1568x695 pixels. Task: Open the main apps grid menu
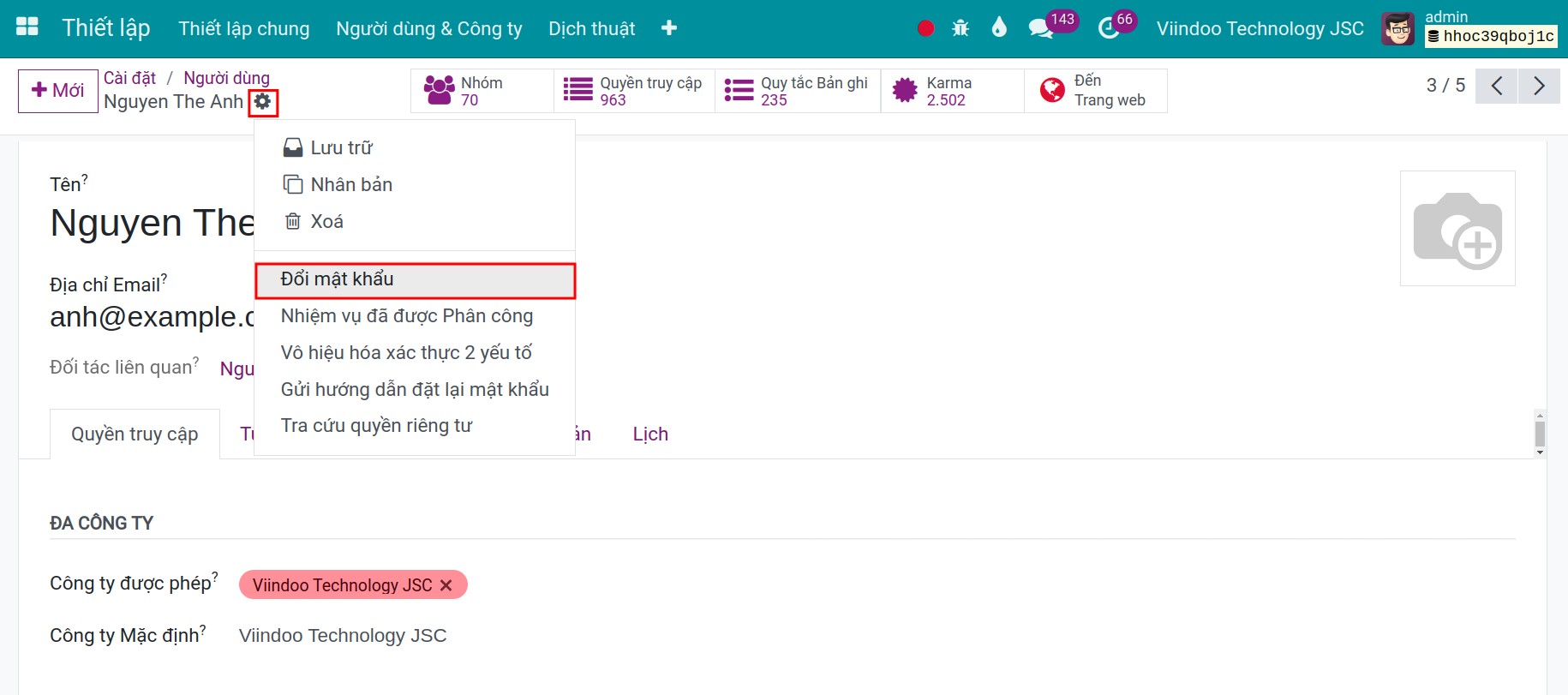tap(27, 27)
